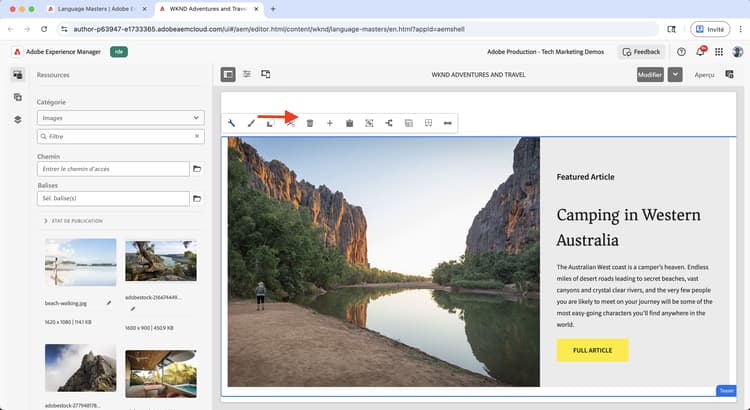Click the four-square grid icon in component toolbar
Image resolution: width=750 pixels, height=410 pixels.
click(429, 123)
